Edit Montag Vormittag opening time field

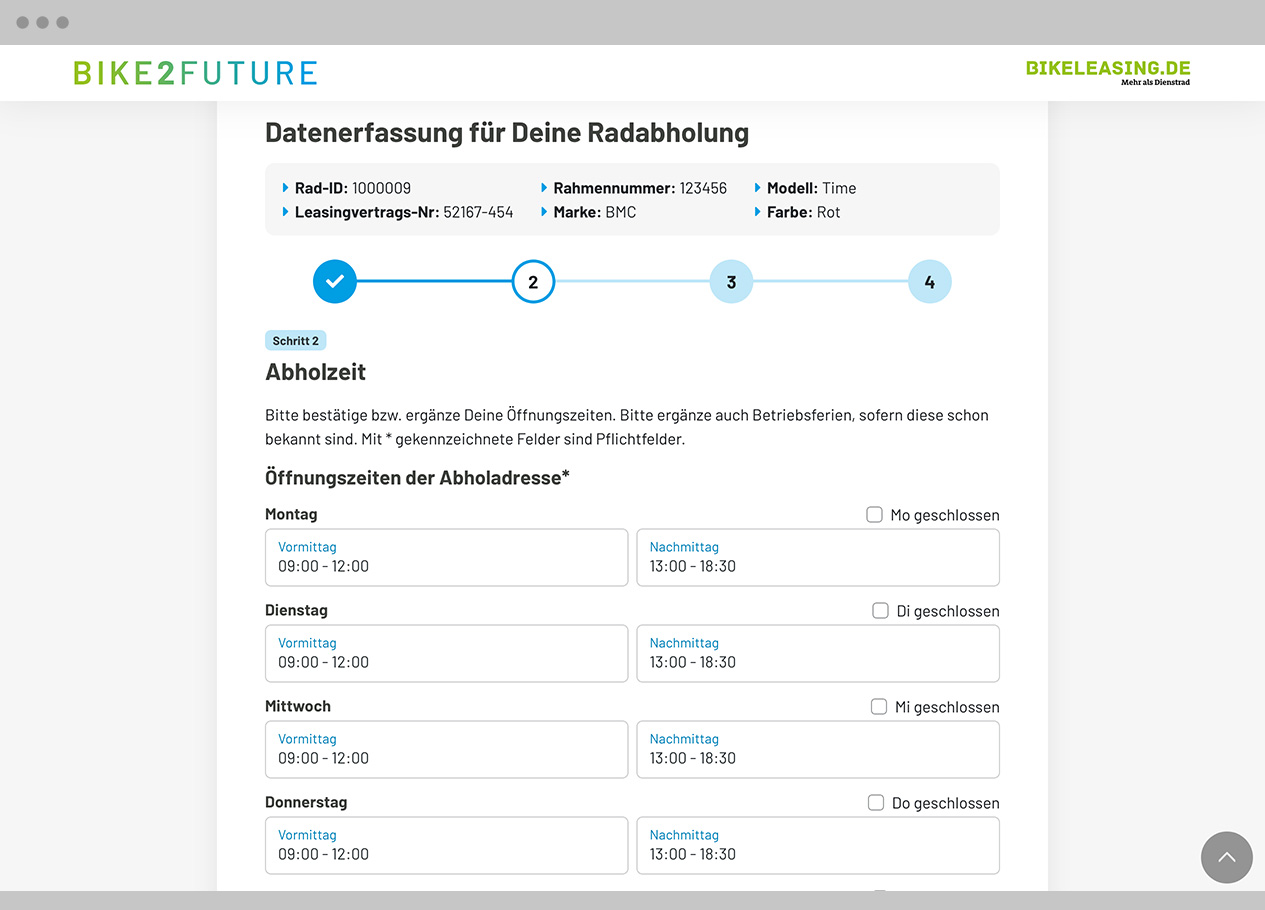pos(446,557)
